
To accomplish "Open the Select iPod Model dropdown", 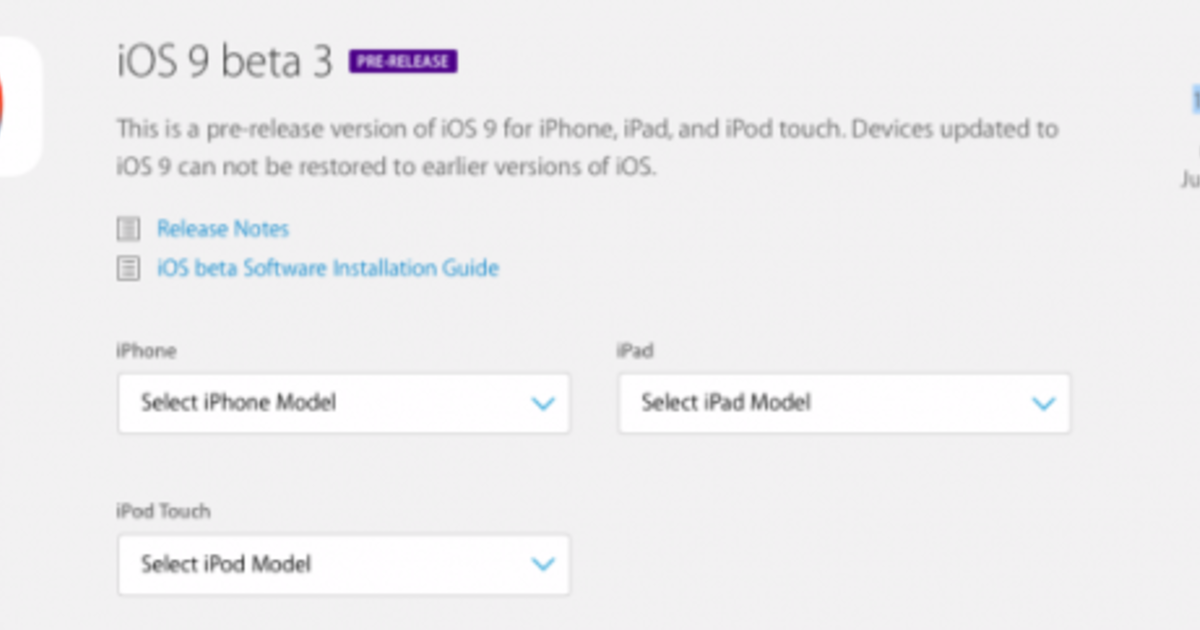I will click(343, 564).
